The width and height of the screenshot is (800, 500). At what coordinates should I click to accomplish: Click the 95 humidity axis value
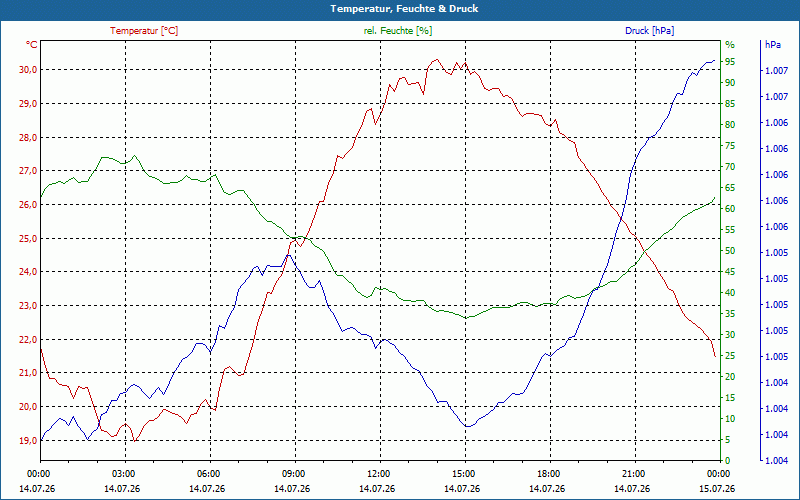(730, 61)
